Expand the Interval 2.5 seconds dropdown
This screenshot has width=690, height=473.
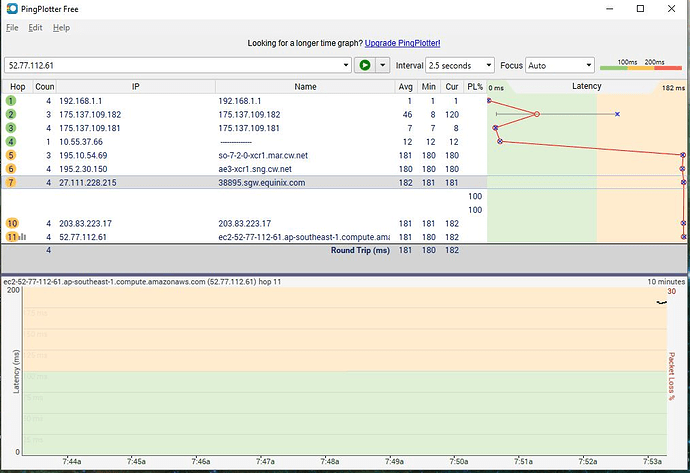tap(489, 65)
